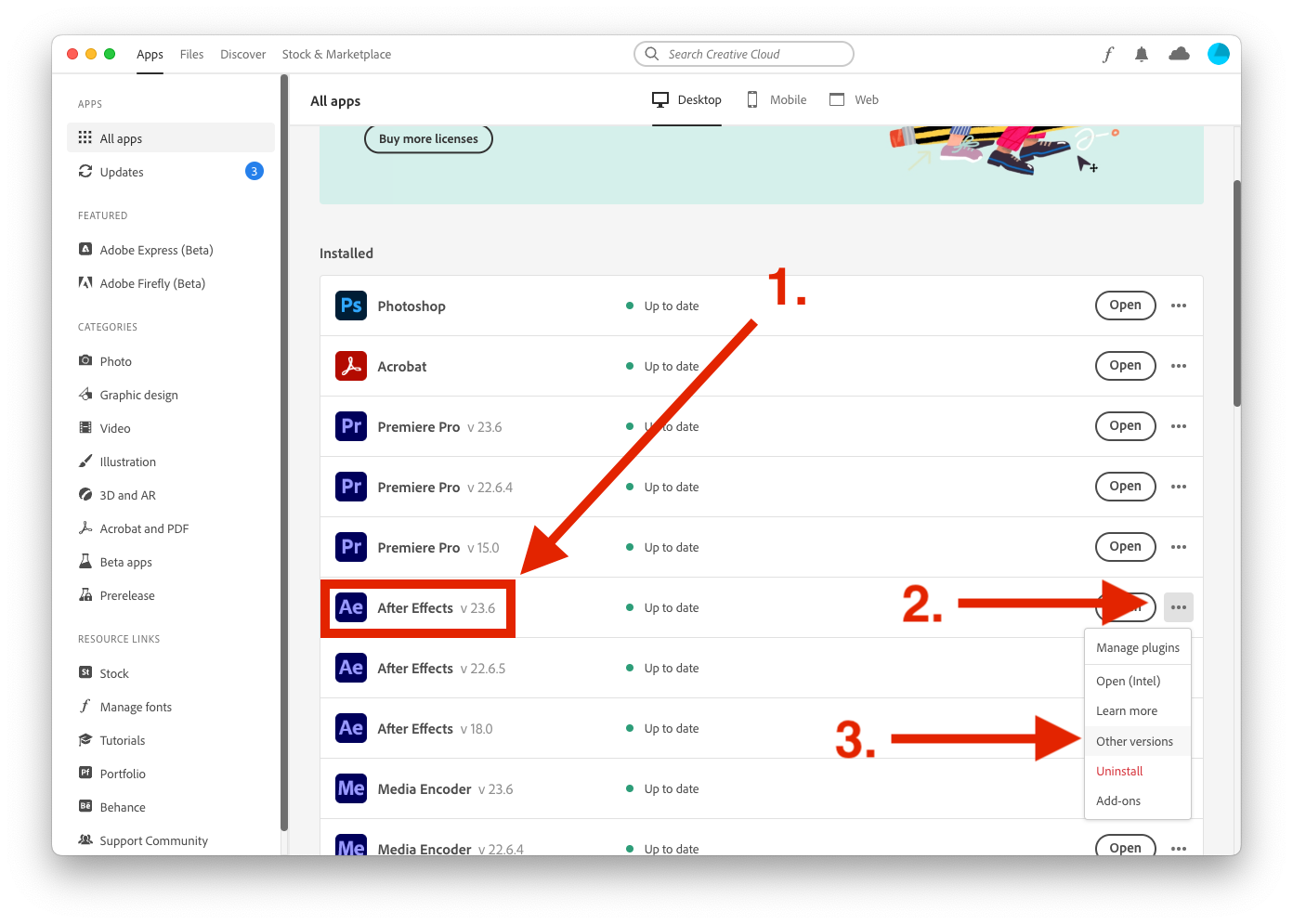Click the Photoshop app icon
Image resolution: width=1293 pixels, height=924 pixels.
pyautogui.click(x=351, y=306)
